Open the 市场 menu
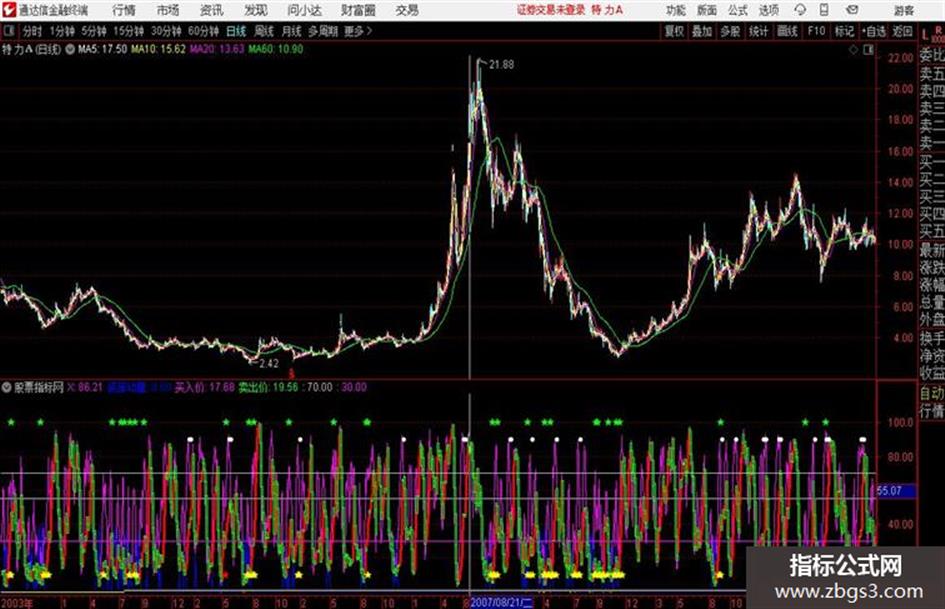 [x=168, y=10]
